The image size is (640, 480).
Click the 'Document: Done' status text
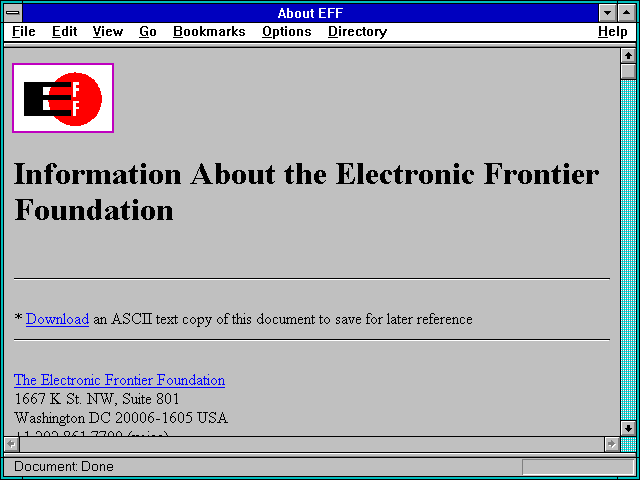click(x=64, y=467)
